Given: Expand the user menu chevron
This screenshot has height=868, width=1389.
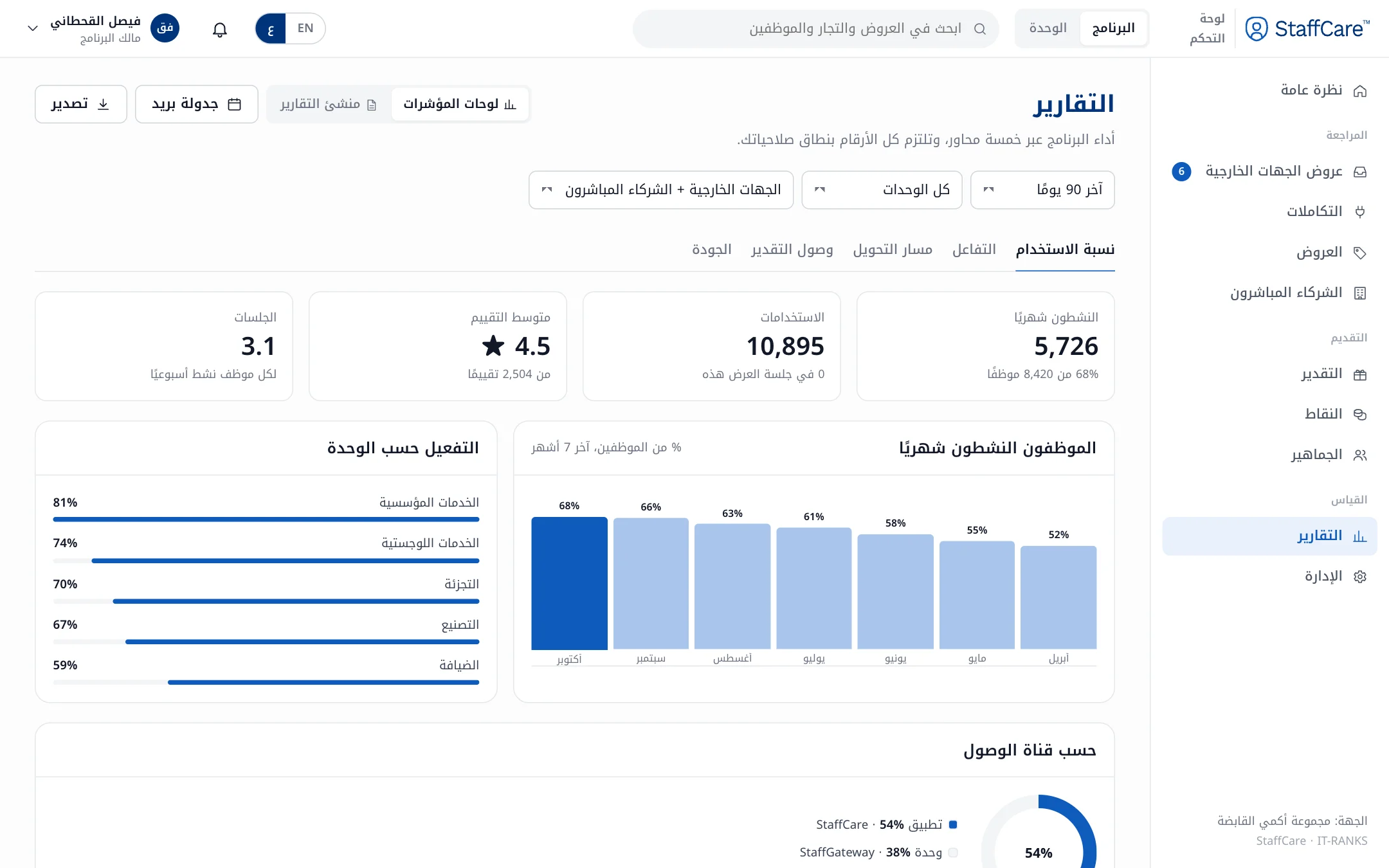Looking at the screenshot, I should point(33,28).
